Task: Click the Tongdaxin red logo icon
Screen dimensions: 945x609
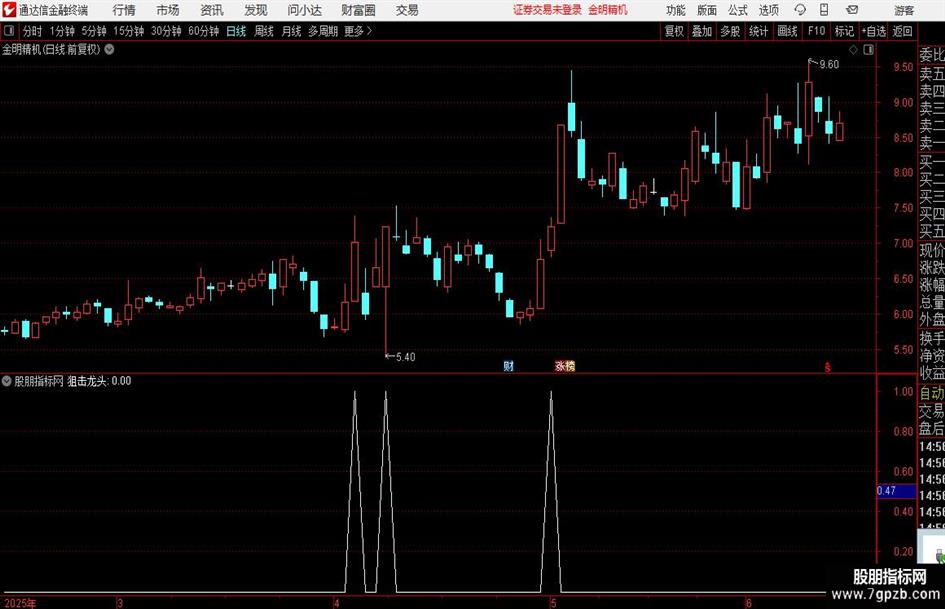Action: click(x=9, y=10)
